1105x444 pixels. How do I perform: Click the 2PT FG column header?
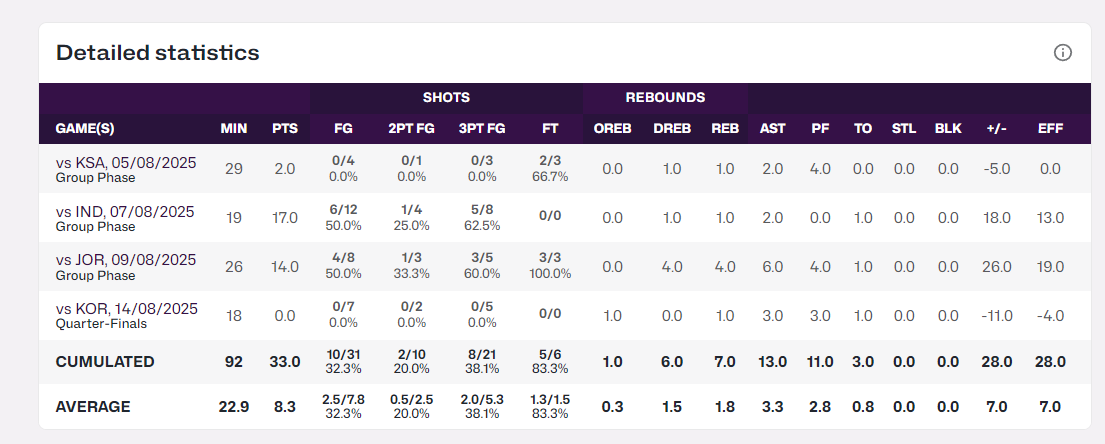coord(411,128)
